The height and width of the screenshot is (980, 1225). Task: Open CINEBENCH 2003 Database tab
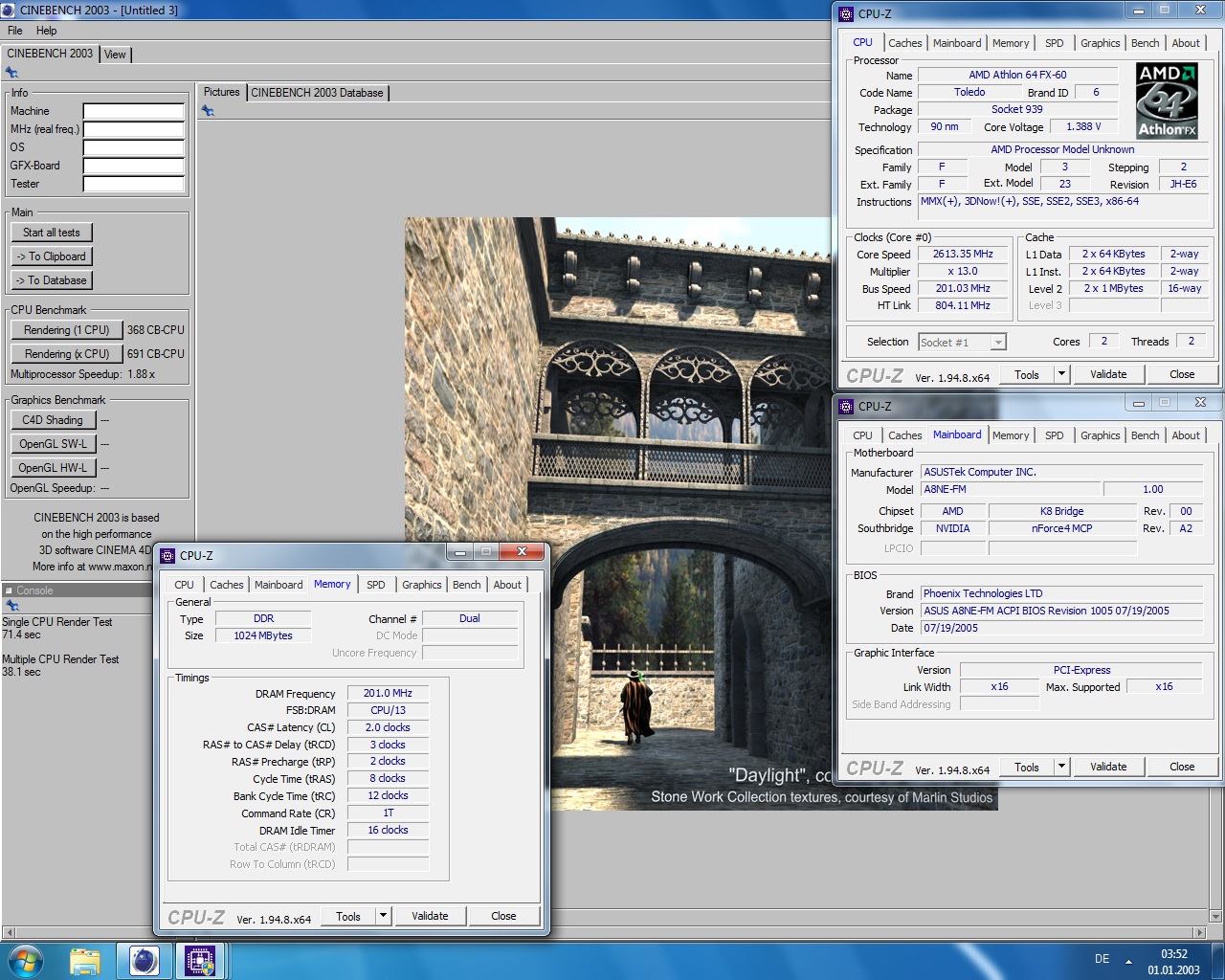318,93
